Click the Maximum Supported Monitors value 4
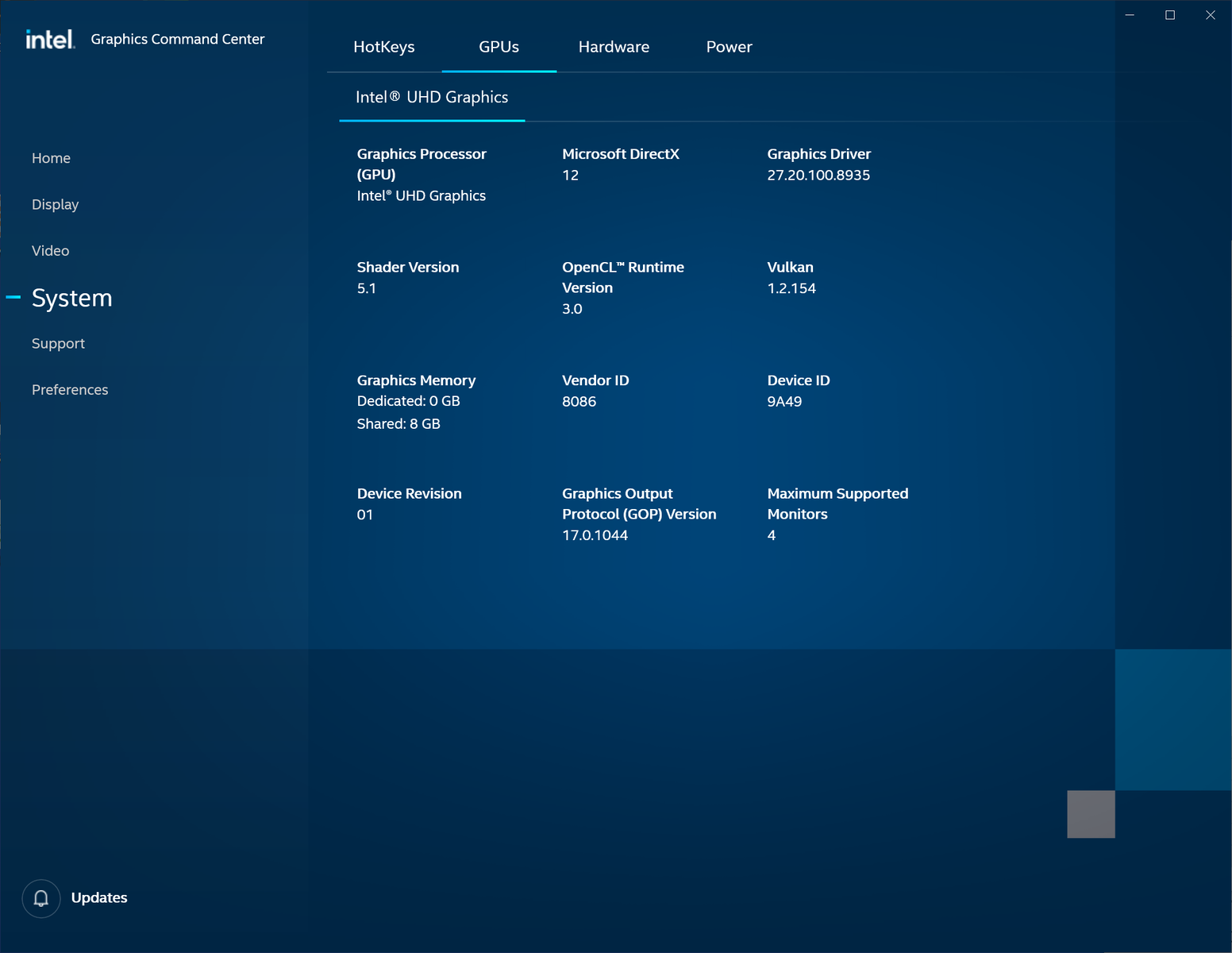The image size is (1232, 953). coord(771,535)
